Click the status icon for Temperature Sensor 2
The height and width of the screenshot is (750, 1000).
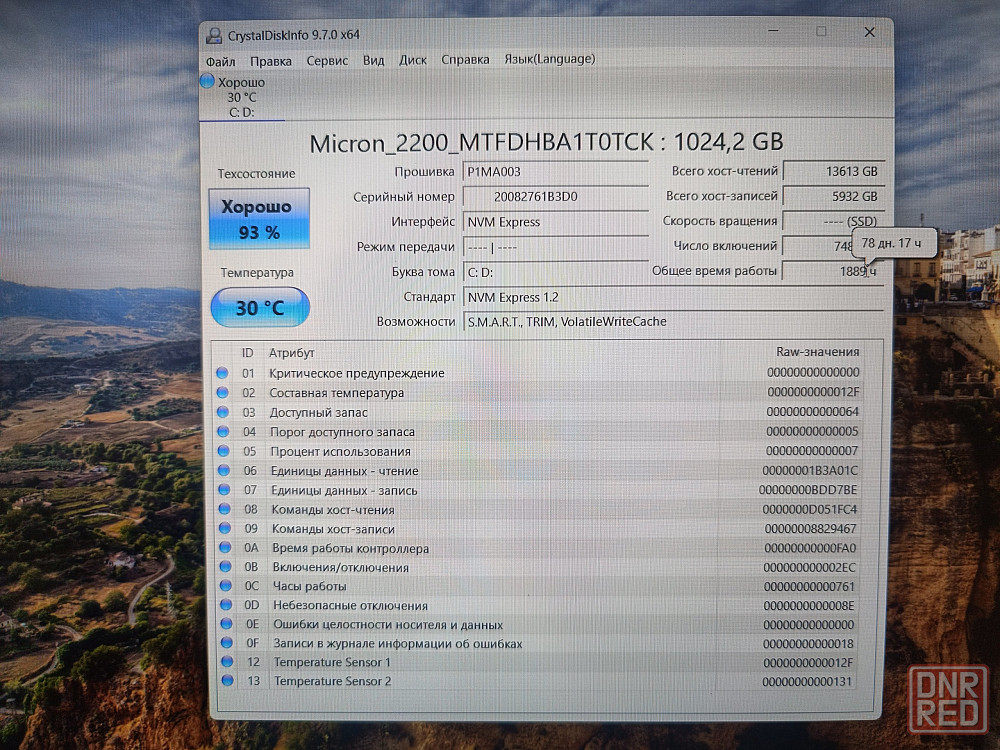coord(227,681)
